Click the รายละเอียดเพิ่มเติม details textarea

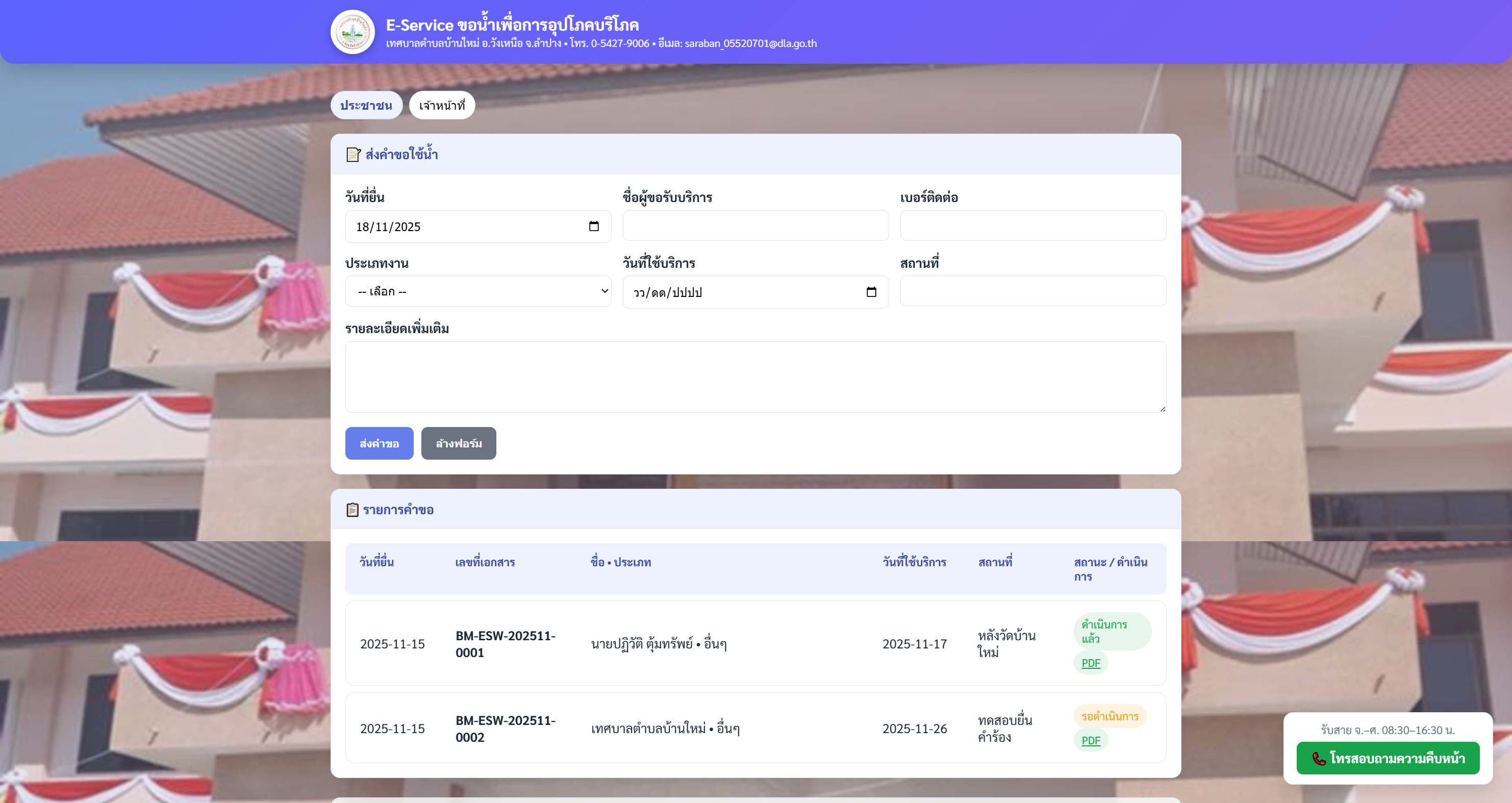click(x=755, y=377)
